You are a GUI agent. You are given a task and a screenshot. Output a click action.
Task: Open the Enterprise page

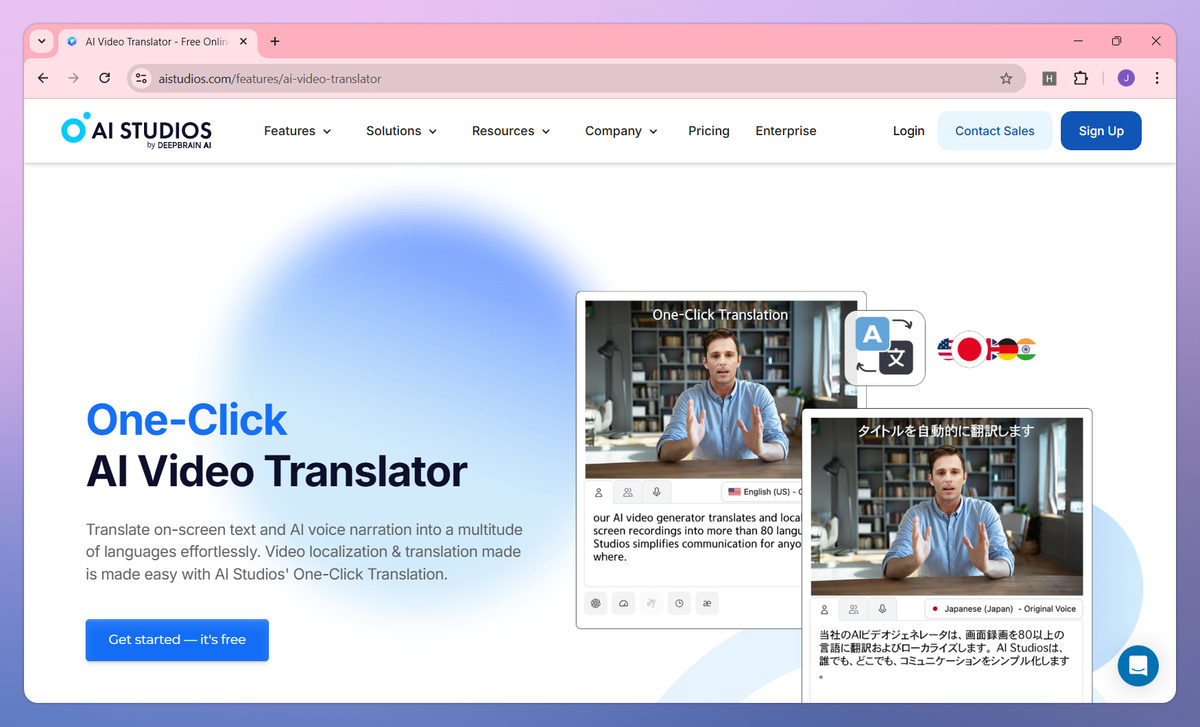click(x=786, y=131)
